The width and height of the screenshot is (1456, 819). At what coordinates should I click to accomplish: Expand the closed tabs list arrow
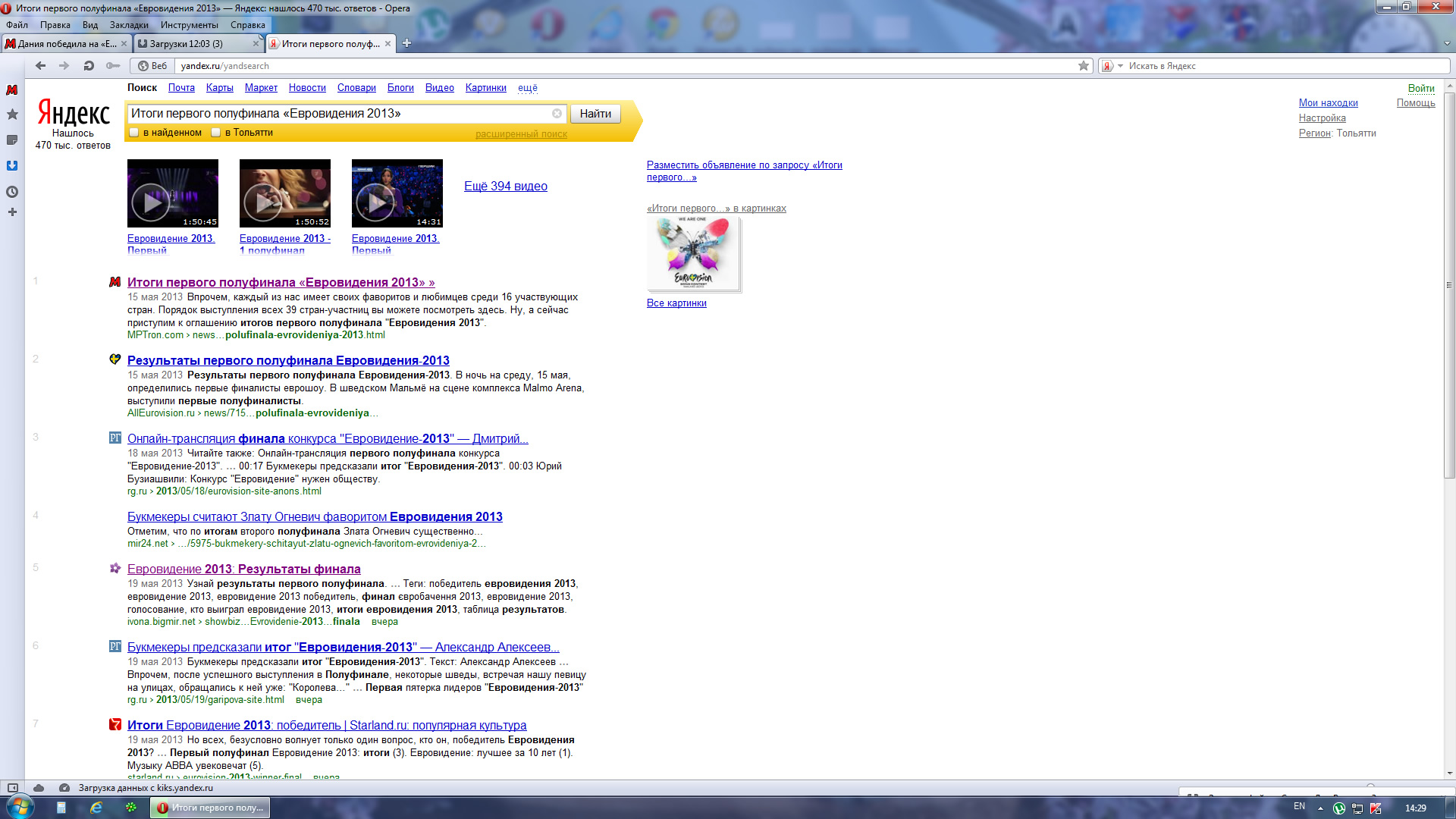(1447, 44)
